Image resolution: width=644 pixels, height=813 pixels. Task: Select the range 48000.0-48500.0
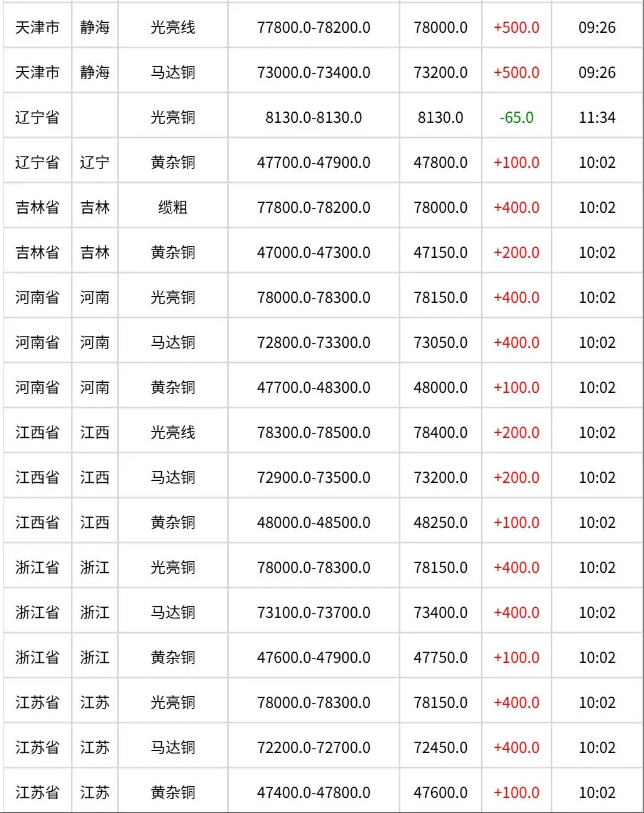[314, 523]
